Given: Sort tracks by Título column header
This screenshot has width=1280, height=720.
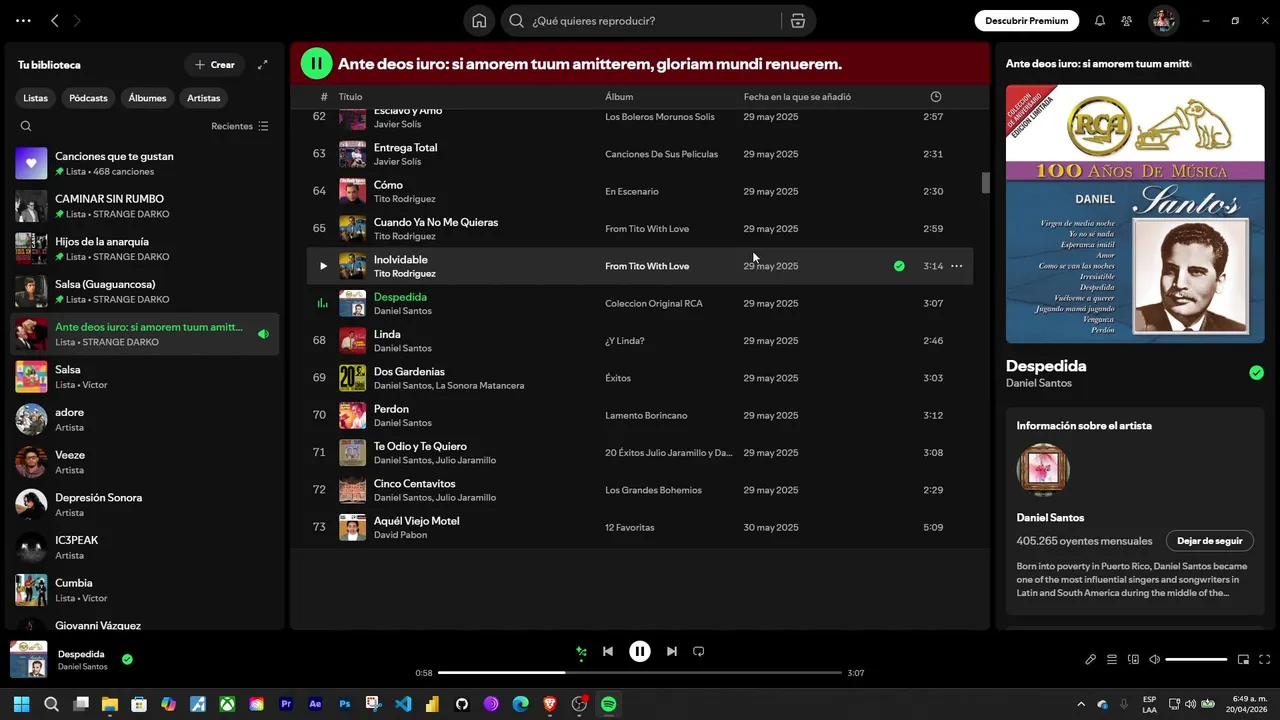Looking at the screenshot, I should tap(350, 97).
